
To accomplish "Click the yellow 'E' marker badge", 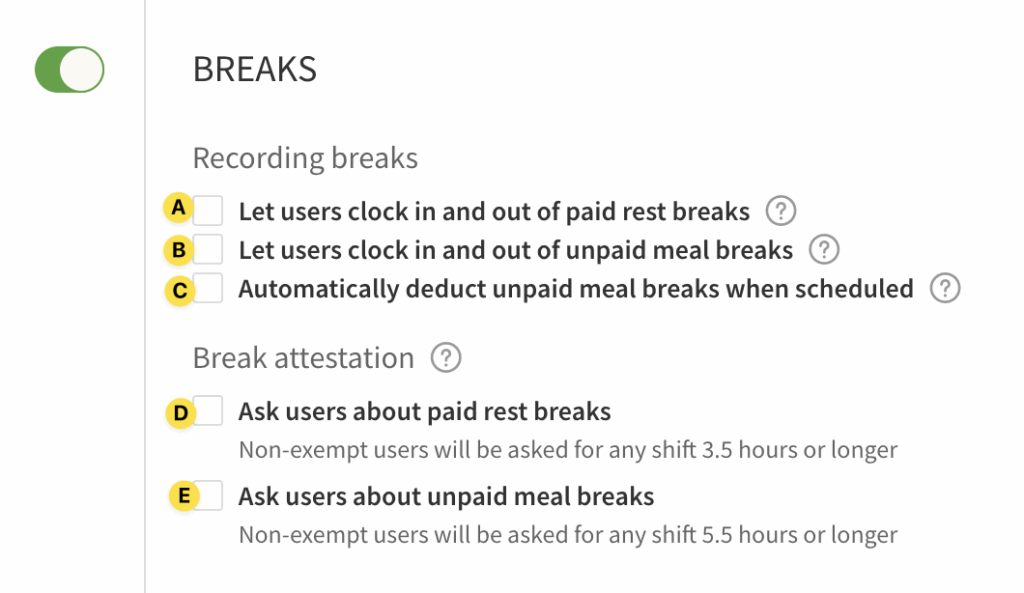I will (184, 496).
